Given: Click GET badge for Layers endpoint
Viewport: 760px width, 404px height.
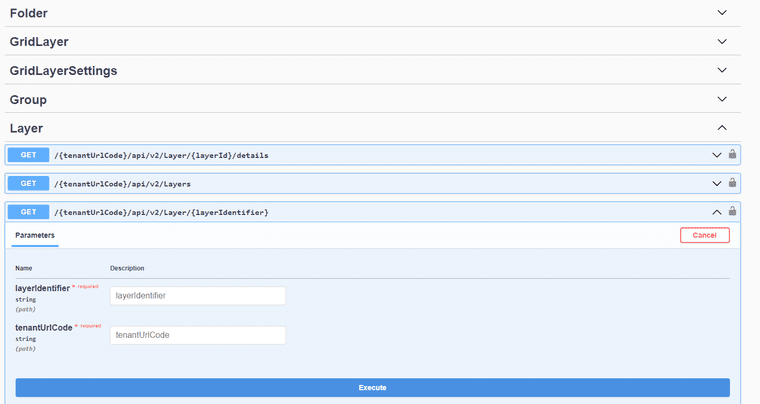Looking at the screenshot, I should tap(28, 184).
